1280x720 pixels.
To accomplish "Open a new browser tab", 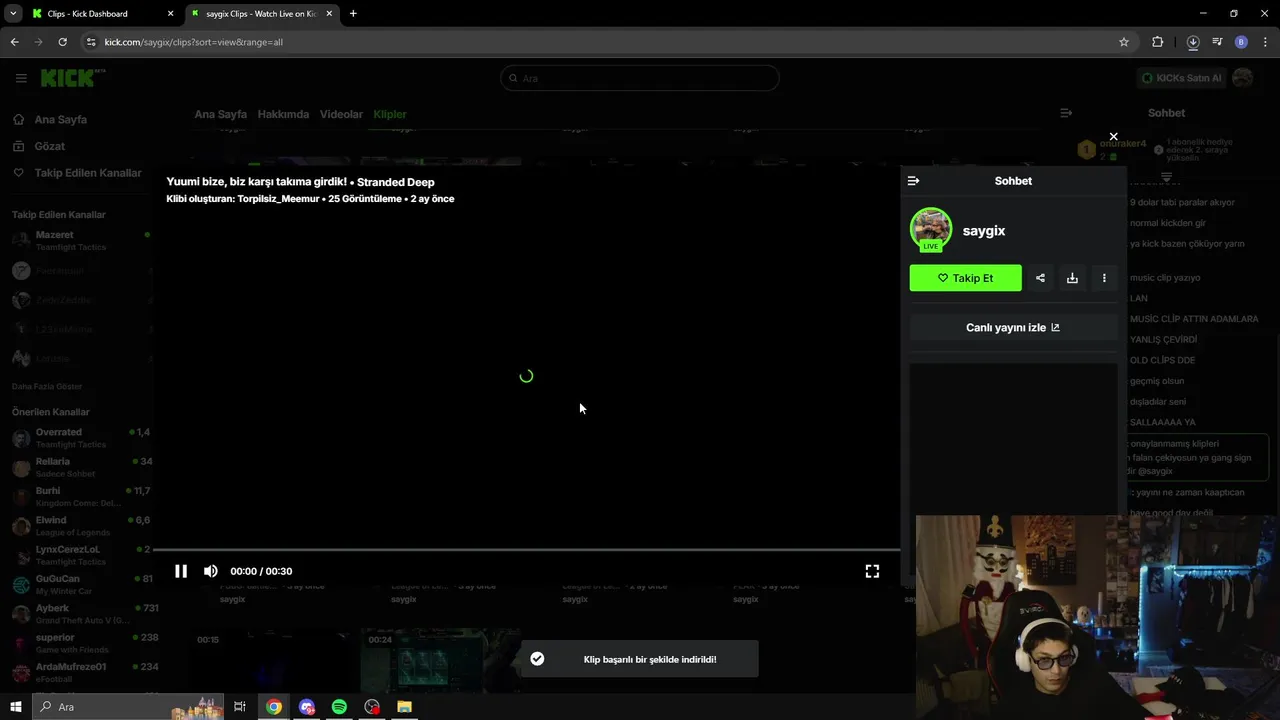I will (353, 14).
